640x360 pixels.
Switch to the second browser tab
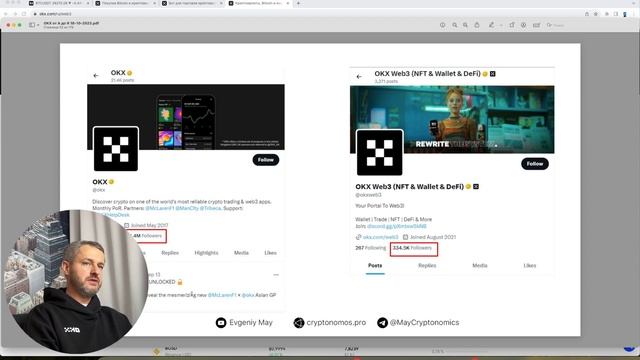(x=125, y=3)
